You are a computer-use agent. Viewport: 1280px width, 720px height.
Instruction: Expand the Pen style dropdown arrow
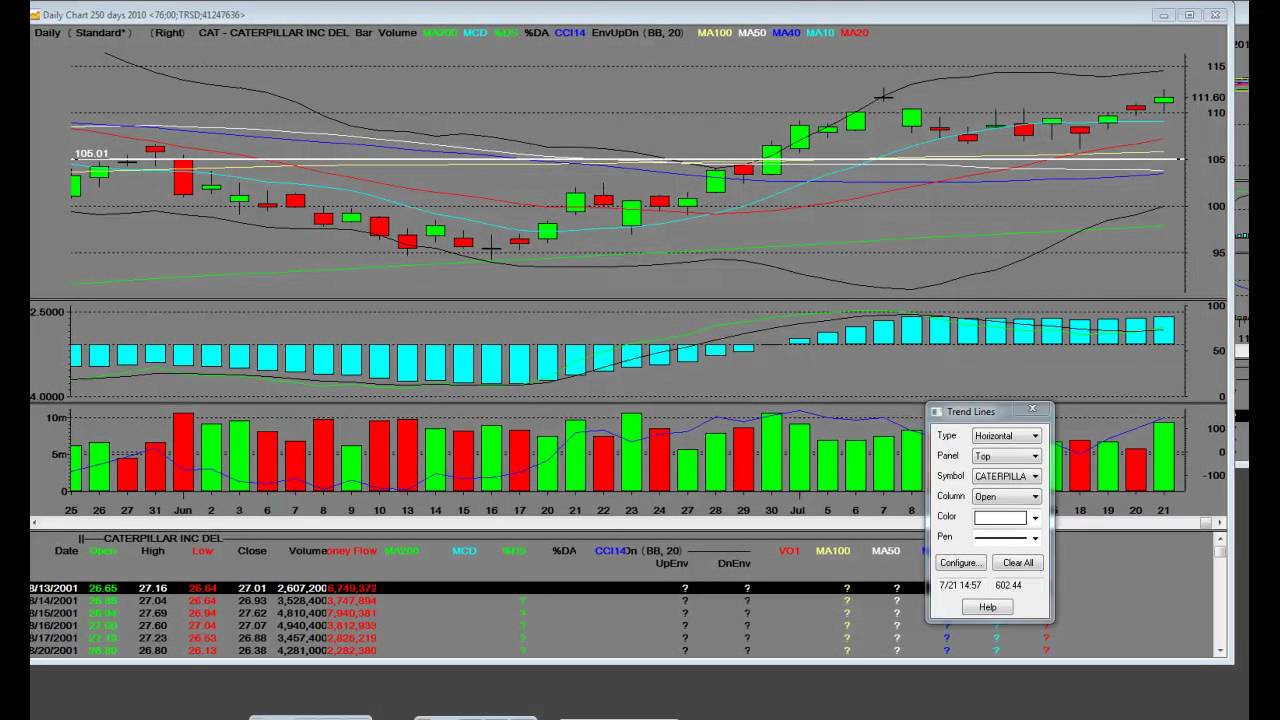[x=1035, y=538]
